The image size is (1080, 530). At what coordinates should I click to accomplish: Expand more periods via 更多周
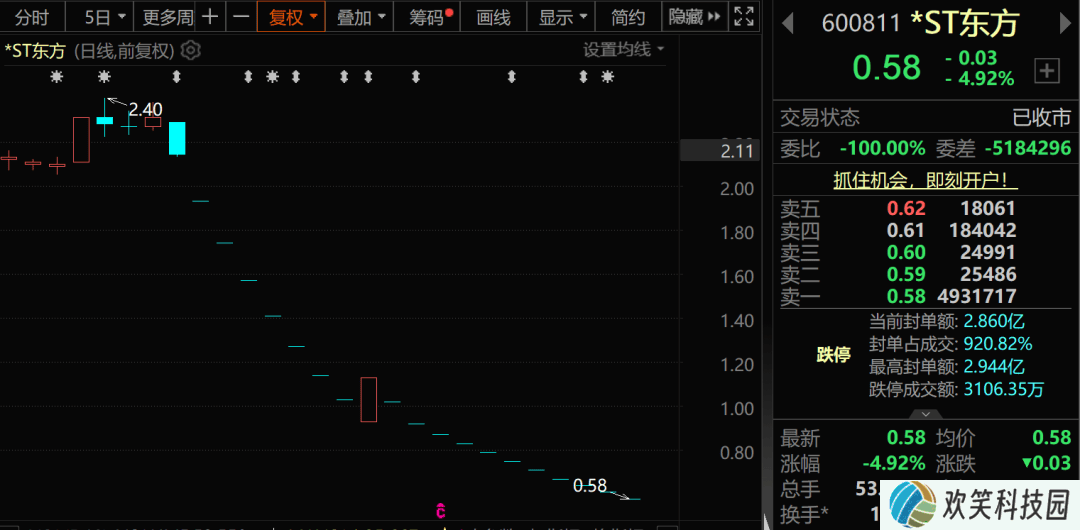[167, 17]
